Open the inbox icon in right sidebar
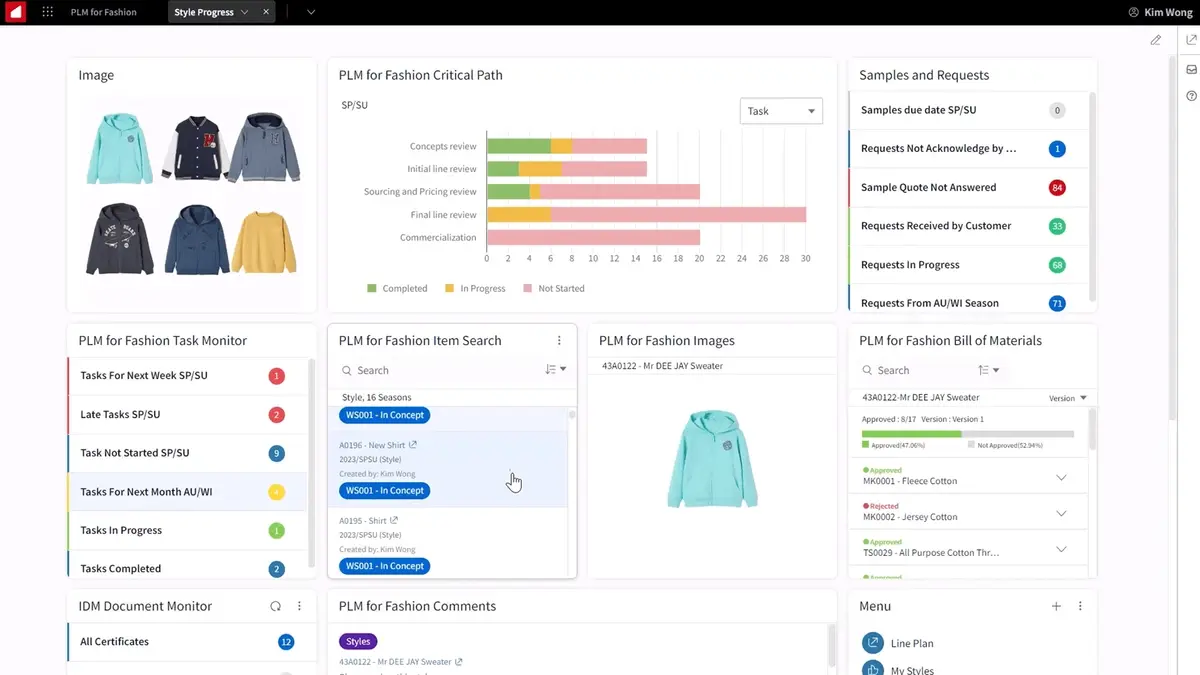This screenshot has height=675, width=1200. (1191, 69)
